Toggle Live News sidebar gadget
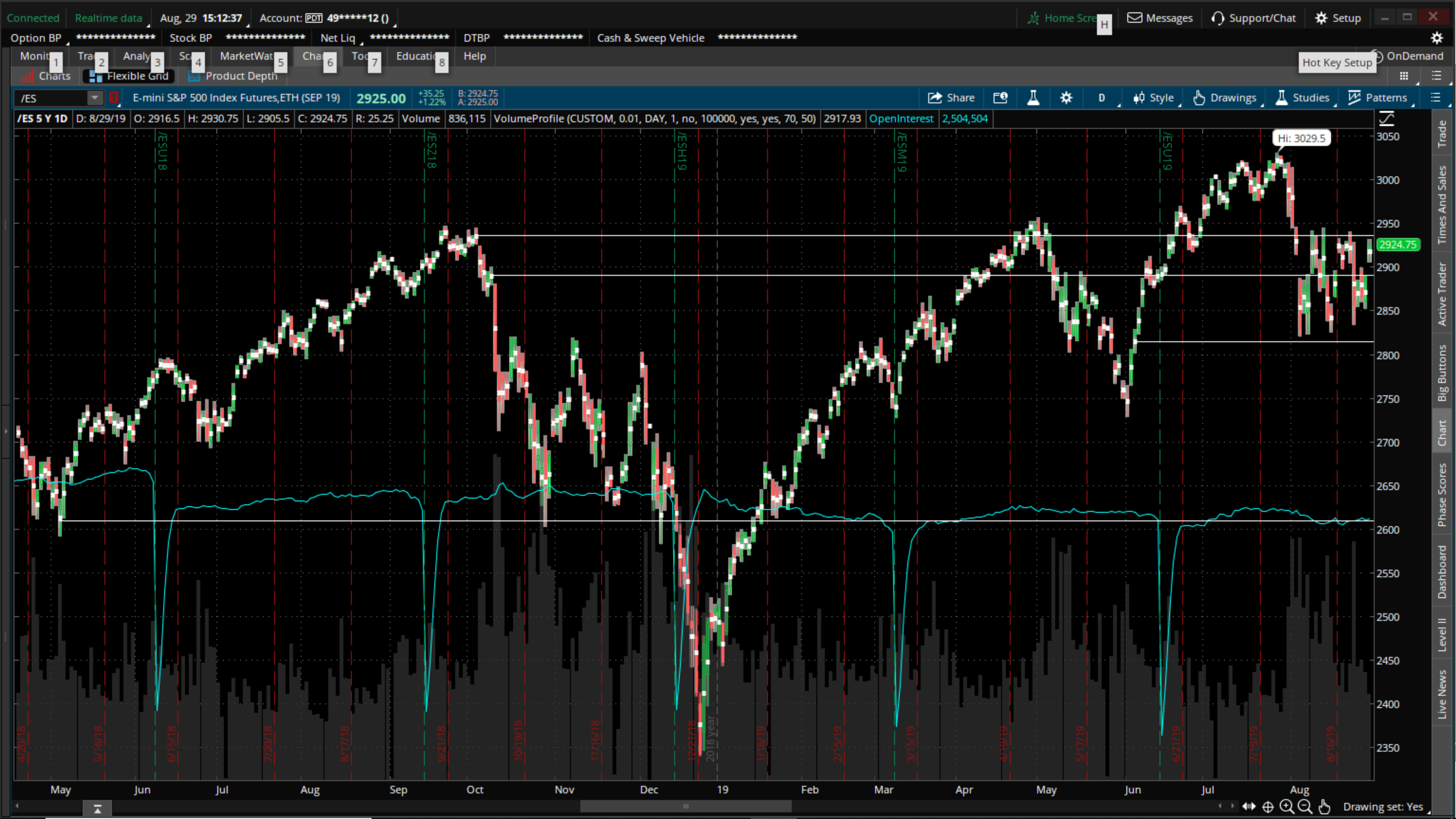1456x819 pixels. click(x=1442, y=694)
